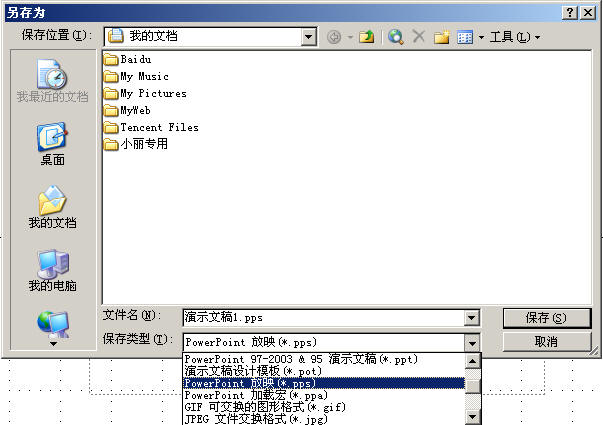The image size is (603, 425).
Task: Select the 小丽专用 folder
Action: [x=136, y=144]
